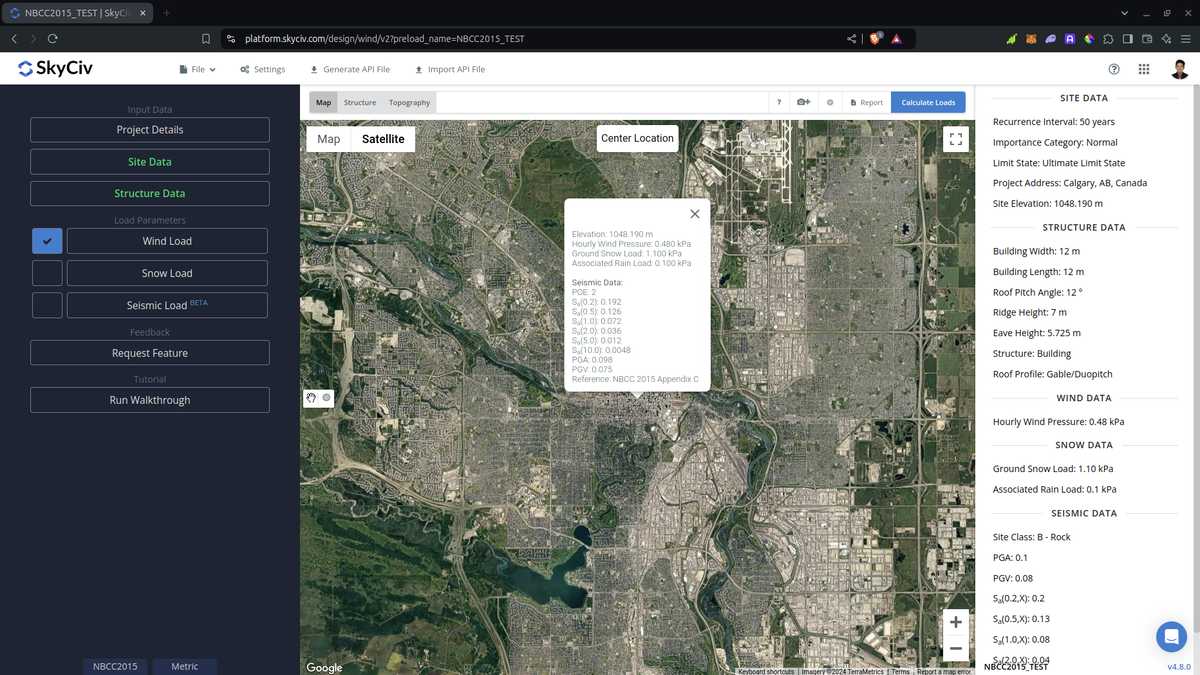
Task: Click the gear settings icon beside Report
Action: (x=829, y=102)
